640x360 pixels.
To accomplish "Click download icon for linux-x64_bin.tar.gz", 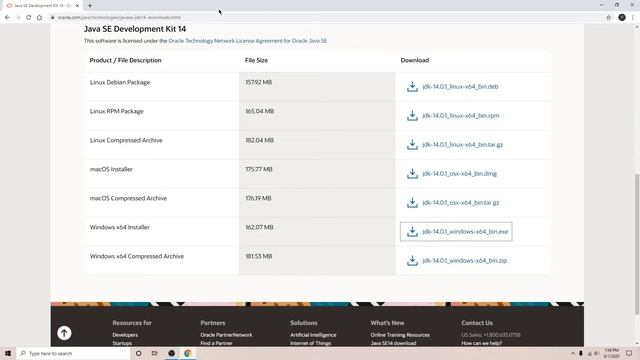I will point(412,144).
